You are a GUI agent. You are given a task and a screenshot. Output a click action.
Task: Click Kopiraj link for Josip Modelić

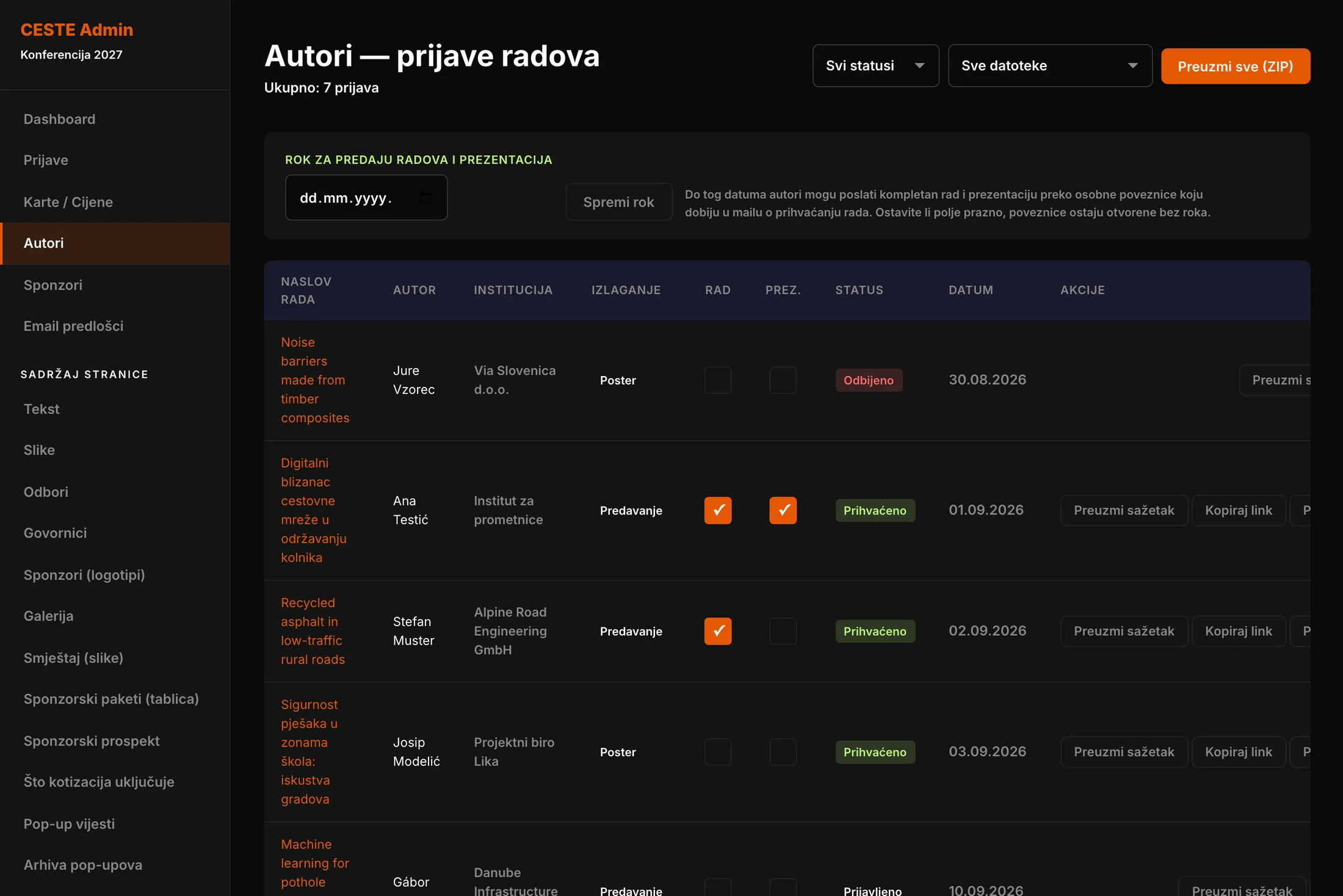pos(1239,752)
